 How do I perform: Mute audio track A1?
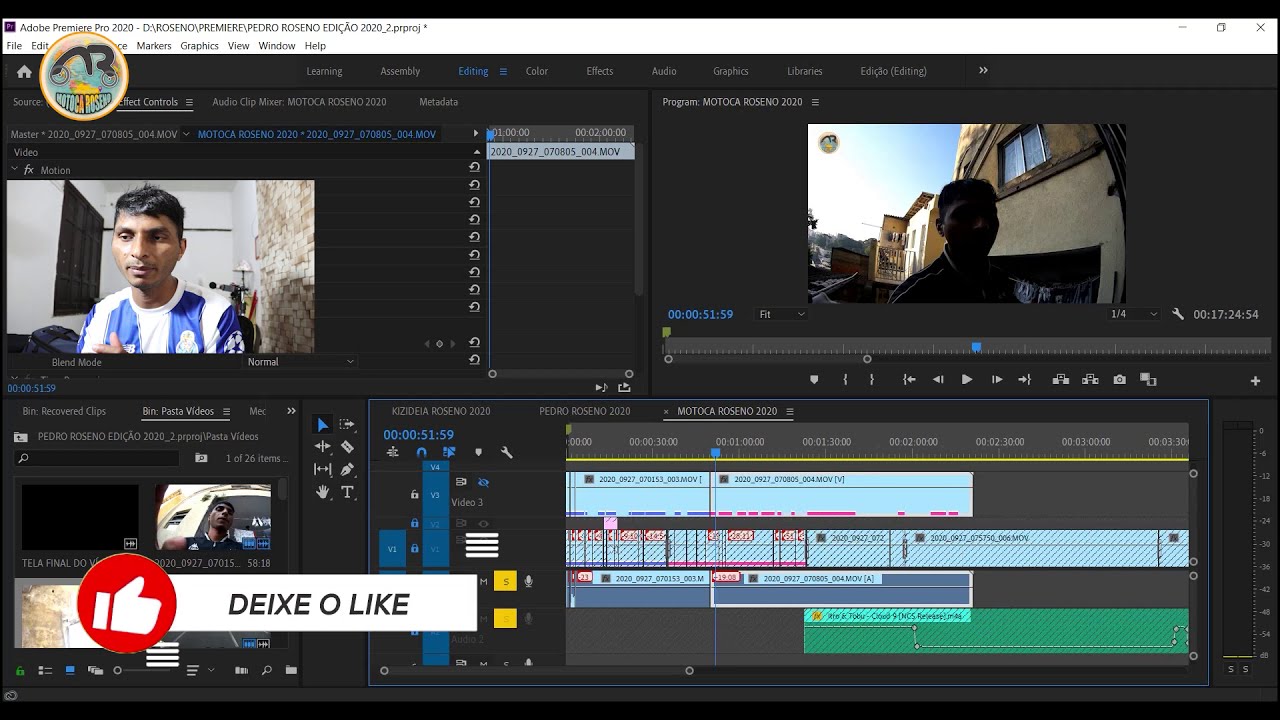483,581
